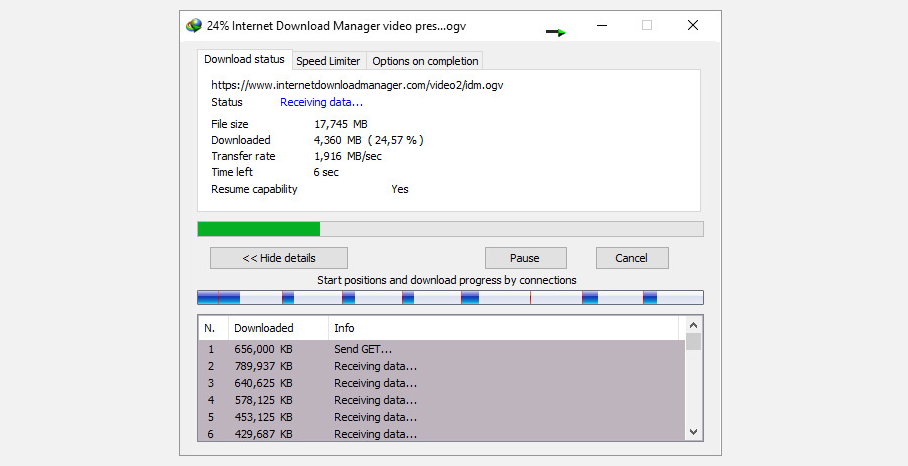Switch to the Download status tab
This screenshot has height=466, width=908.
[244, 60]
